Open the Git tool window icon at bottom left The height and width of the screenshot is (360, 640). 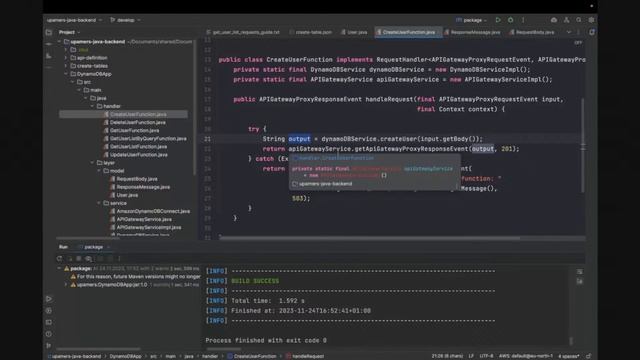[x=49, y=345]
